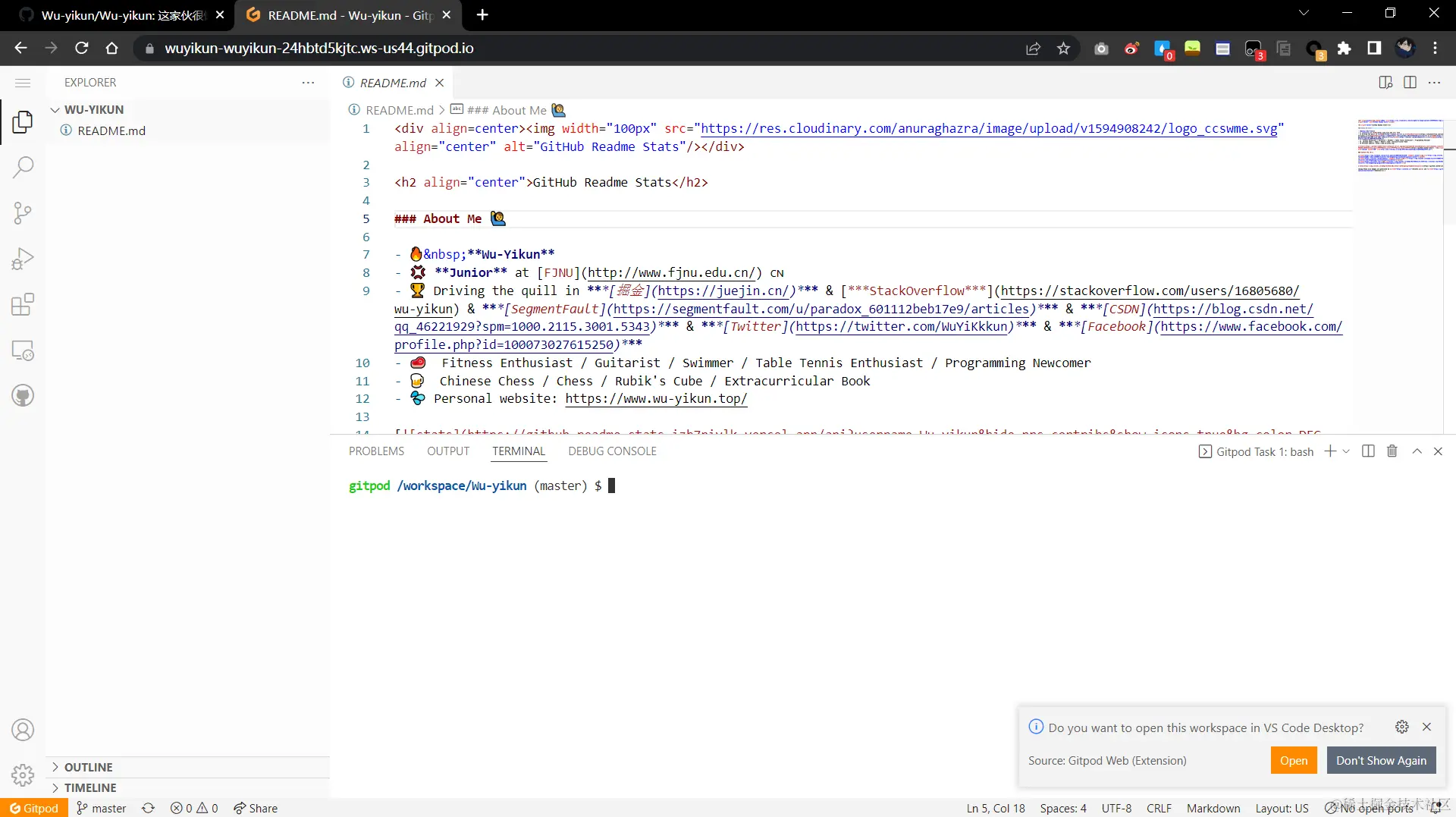Open the Manage gear in activity bar
1456x817 pixels.
click(23, 775)
